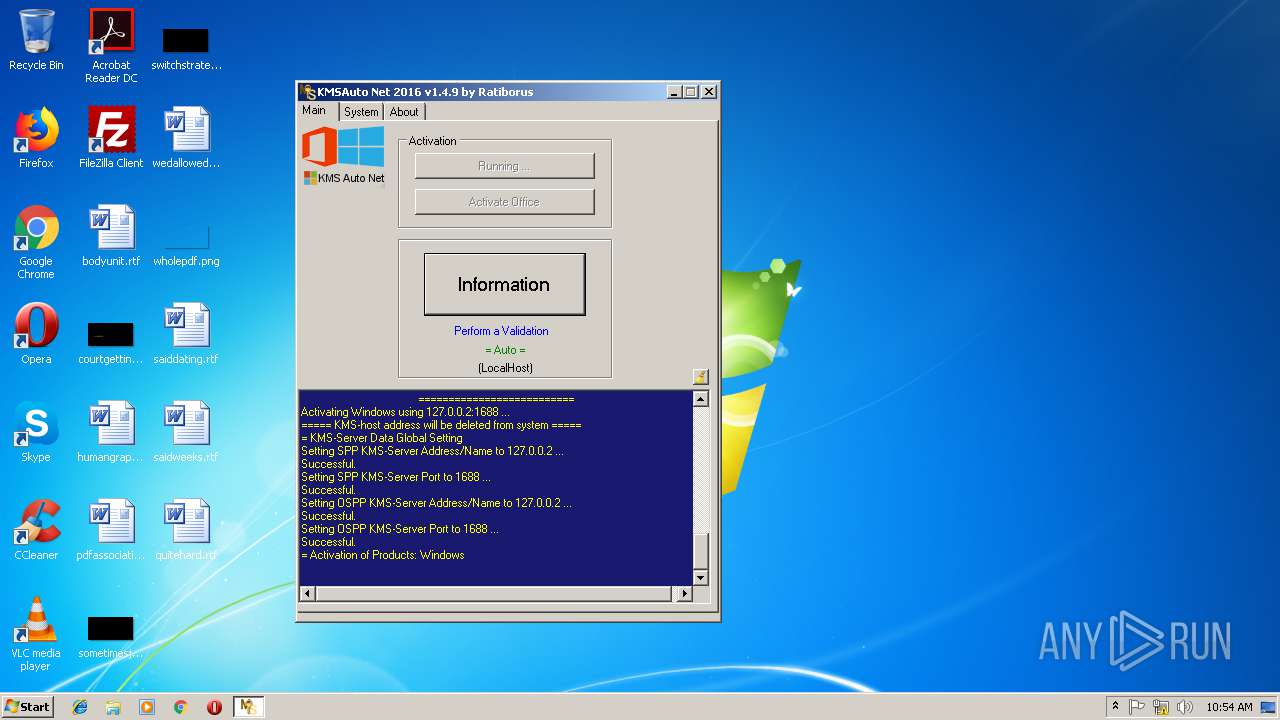Viewport: 1280px width, 720px height.
Task: Select wholepdf.png image file
Action: pyautogui.click(x=186, y=246)
